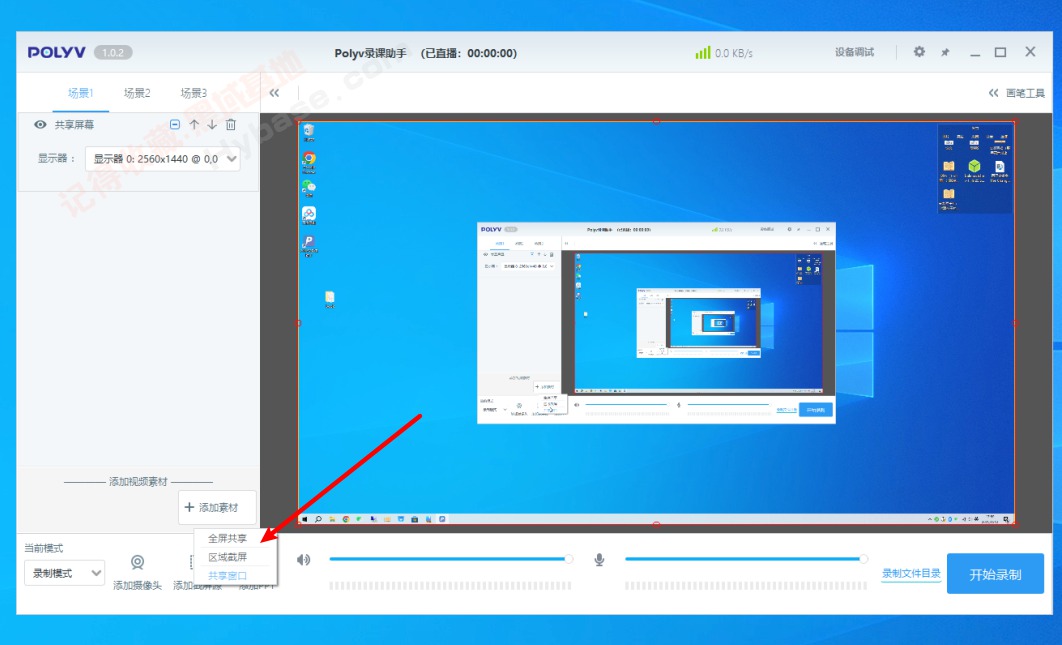Click the 添加视频素材 heading text
Viewport: 1062px width, 645px height.
tap(138, 482)
